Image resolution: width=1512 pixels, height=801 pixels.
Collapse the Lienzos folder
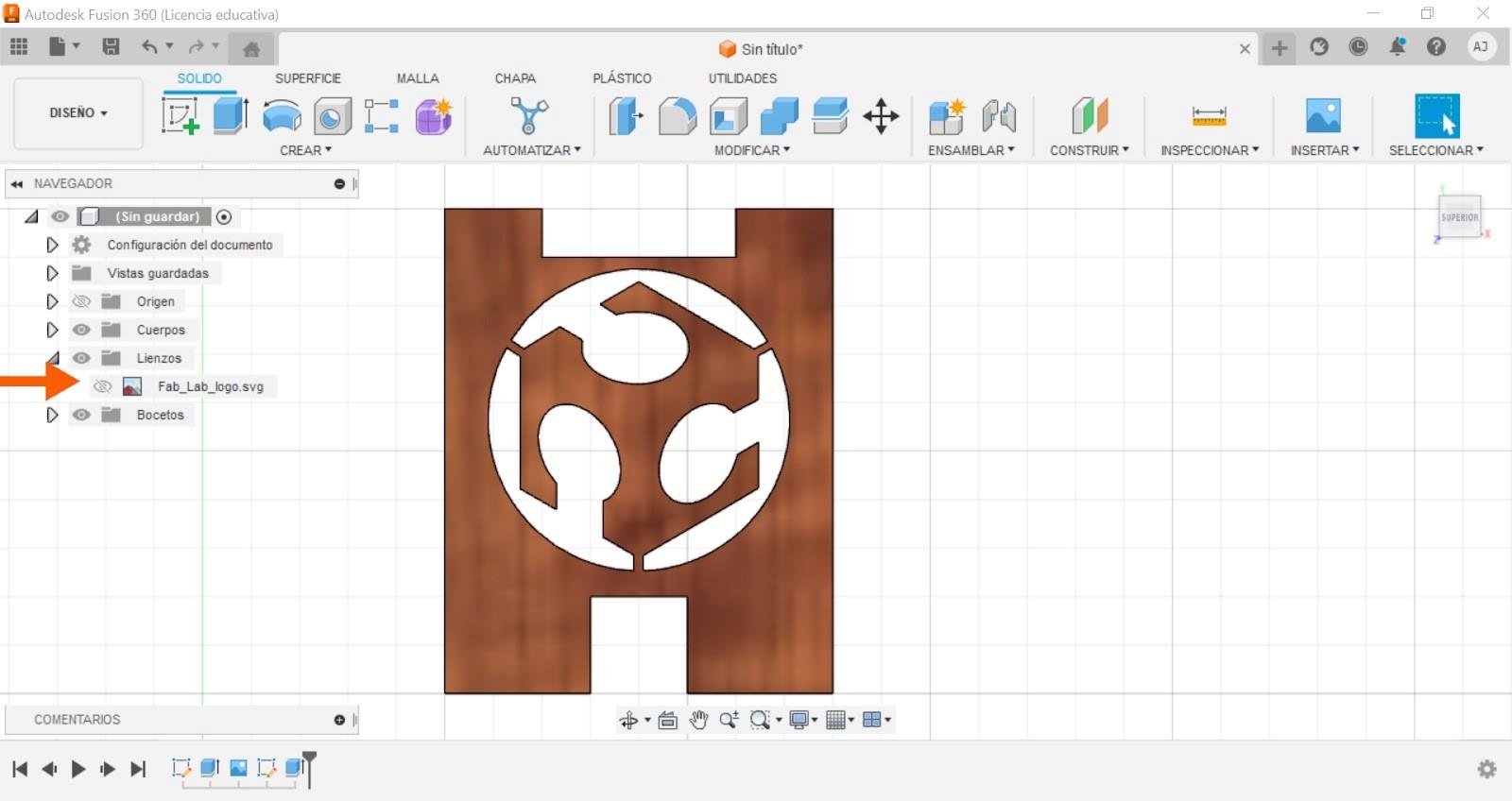pyautogui.click(x=53, y=358)
